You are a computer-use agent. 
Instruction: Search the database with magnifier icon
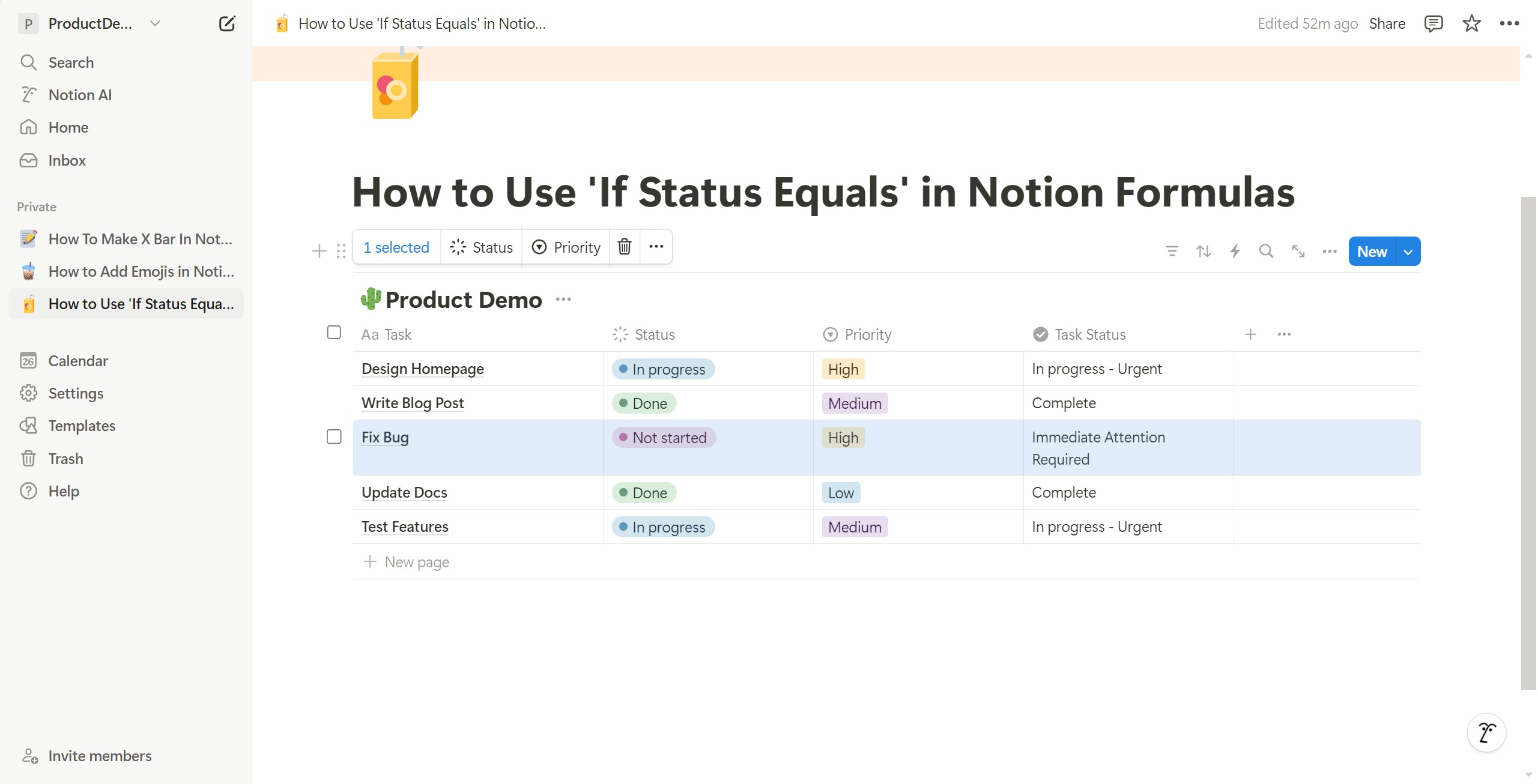click(x=1266, y=251)
